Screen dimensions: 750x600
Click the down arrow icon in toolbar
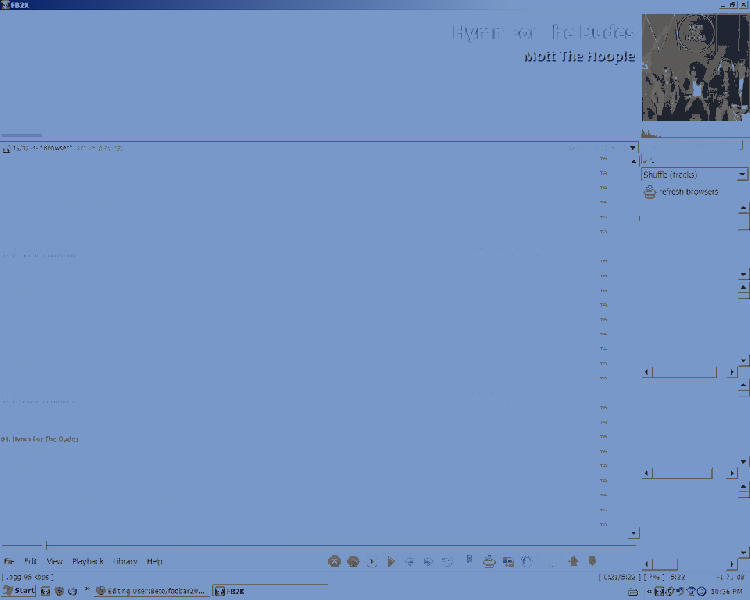pyautogui.click(x=592, y=562)
